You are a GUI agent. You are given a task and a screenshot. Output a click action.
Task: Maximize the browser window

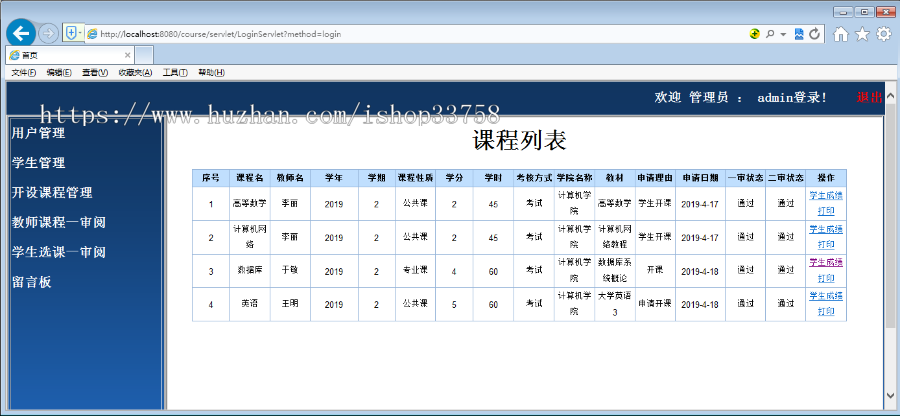tap(862, 11)
